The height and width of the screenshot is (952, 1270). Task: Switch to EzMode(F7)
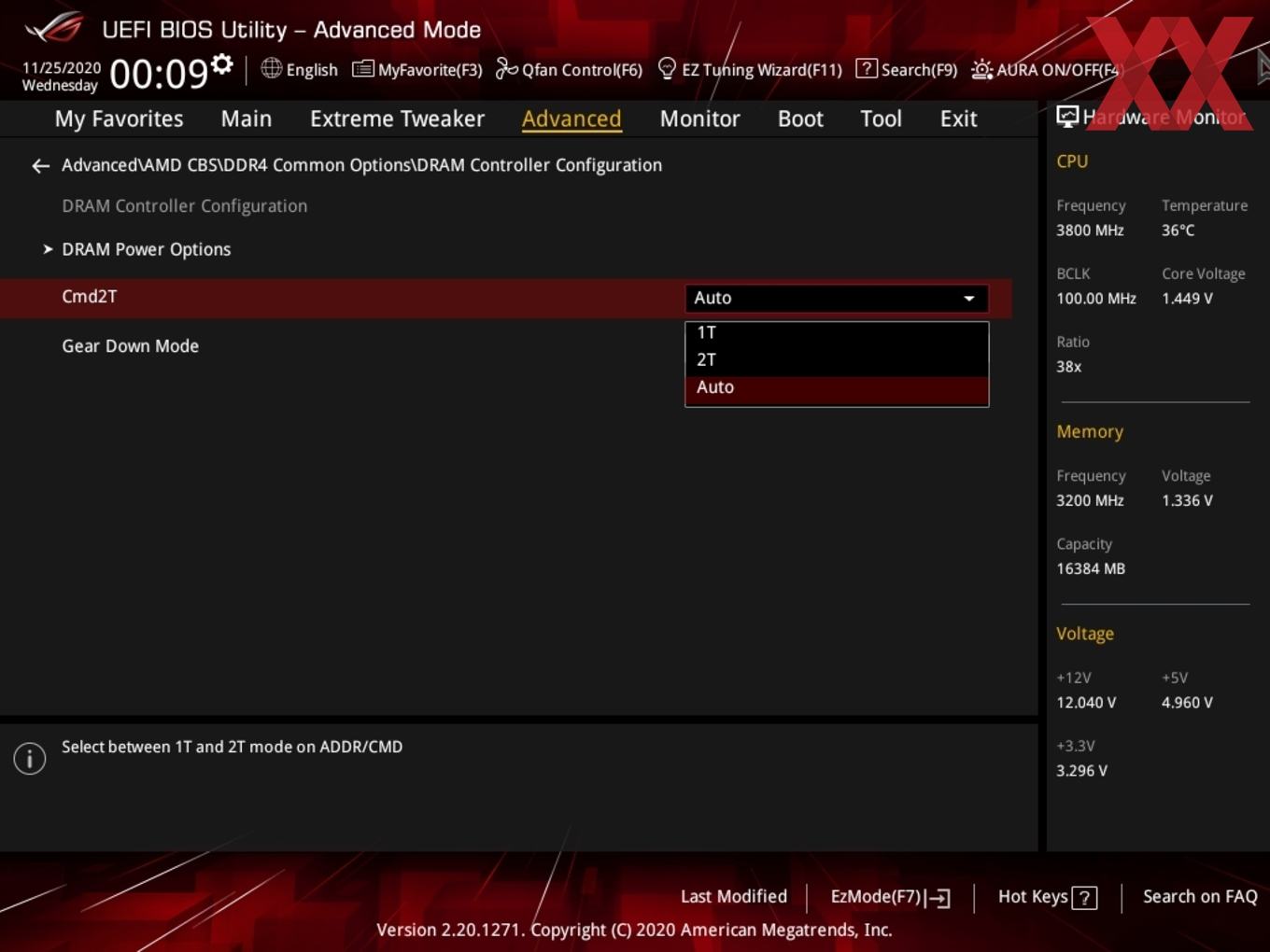tap(890, 897)
